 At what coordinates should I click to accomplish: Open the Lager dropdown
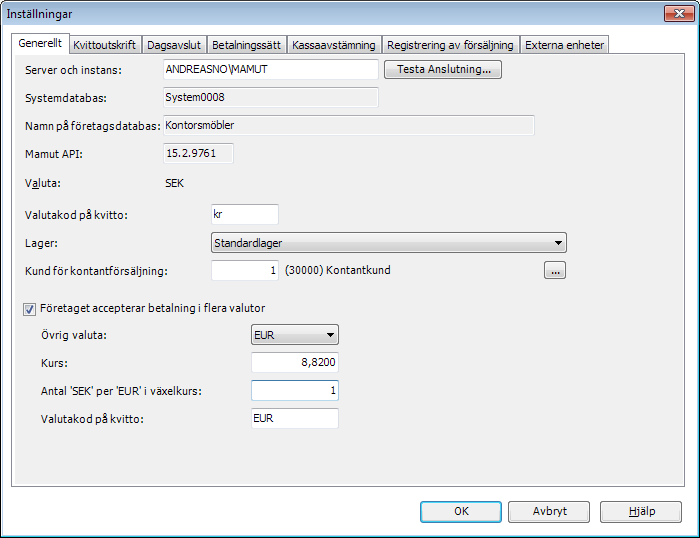coord(389,243)
